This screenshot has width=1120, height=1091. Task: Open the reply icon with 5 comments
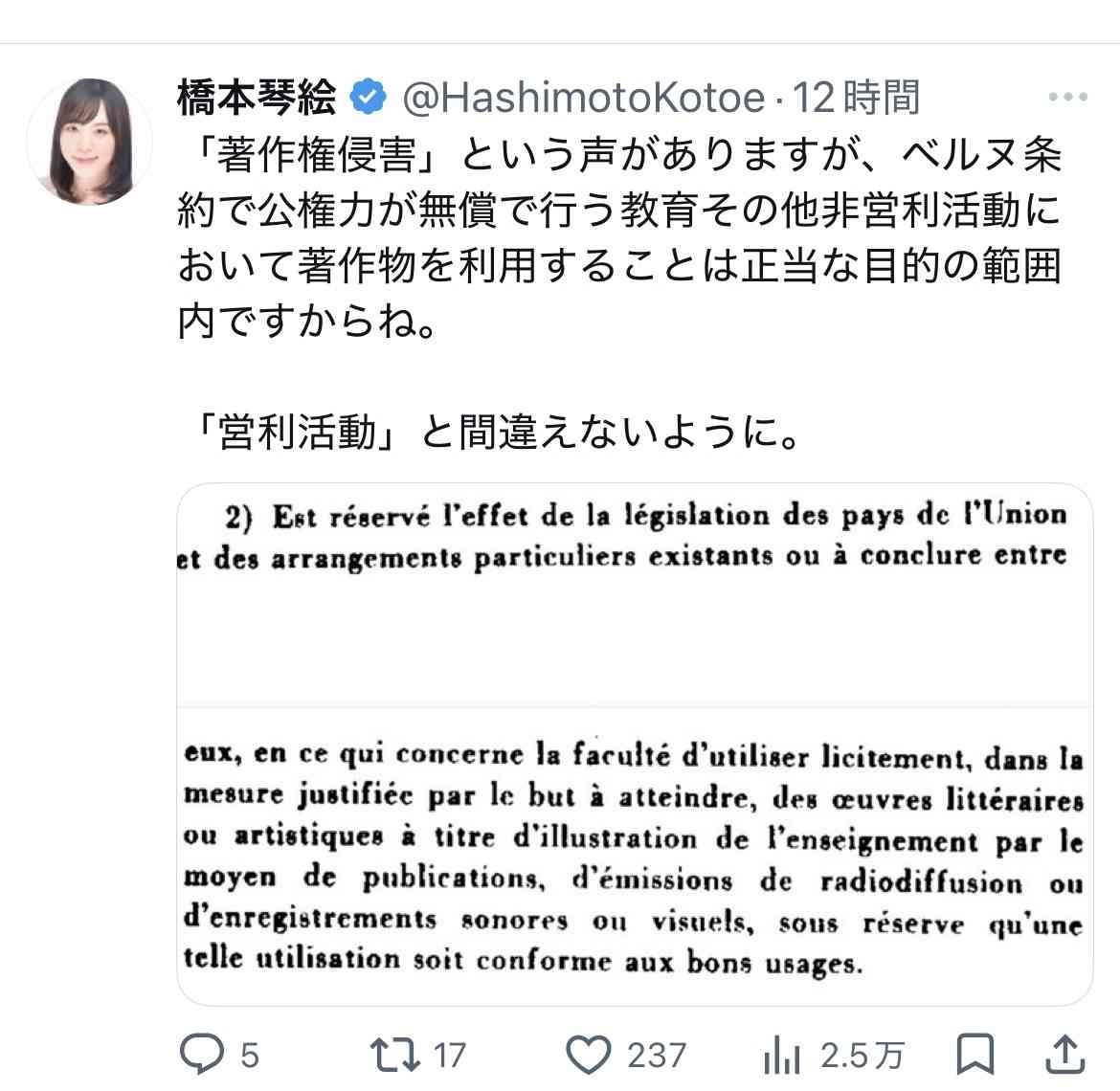pyautogui.click(x=201, y=1054)
